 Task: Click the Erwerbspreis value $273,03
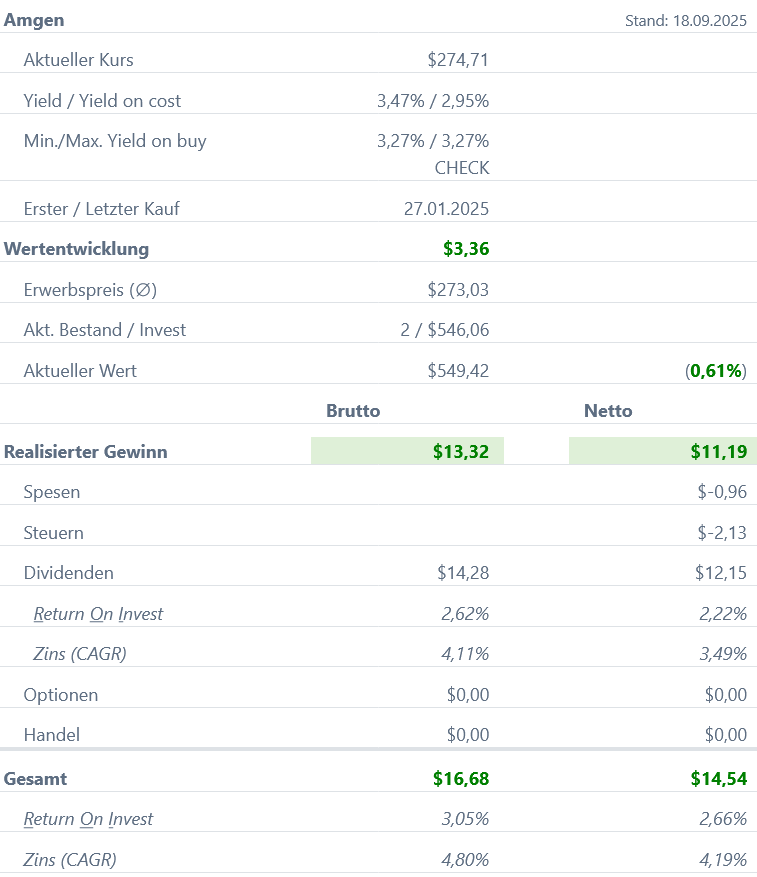coord(458,290)
